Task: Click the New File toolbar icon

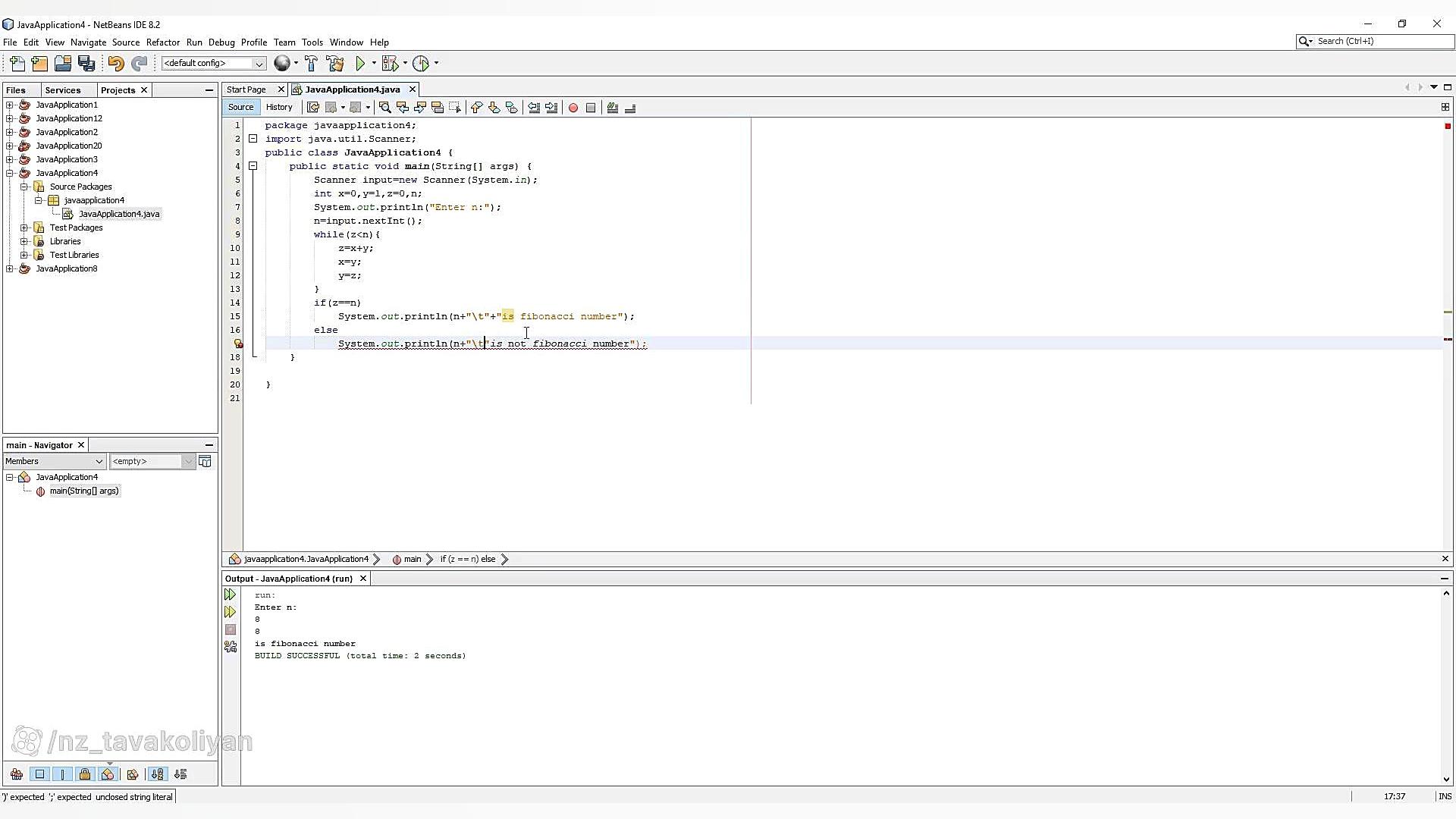Action: (17, 64)
